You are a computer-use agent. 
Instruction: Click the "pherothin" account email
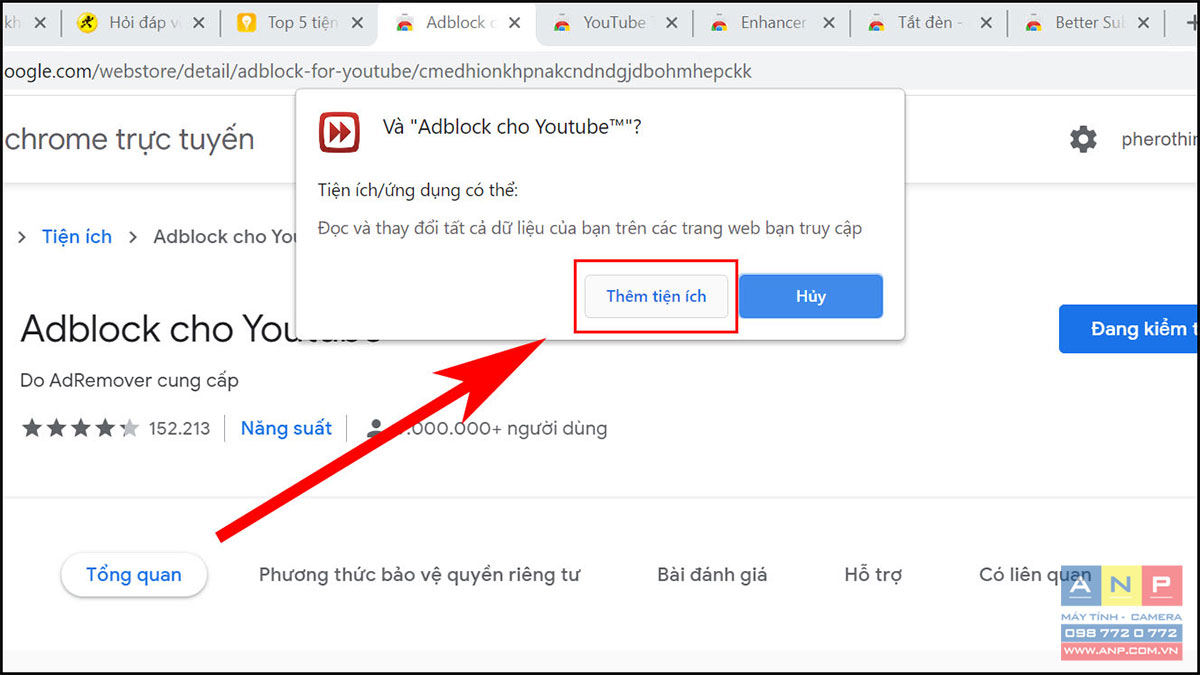tap(1160, 140)
